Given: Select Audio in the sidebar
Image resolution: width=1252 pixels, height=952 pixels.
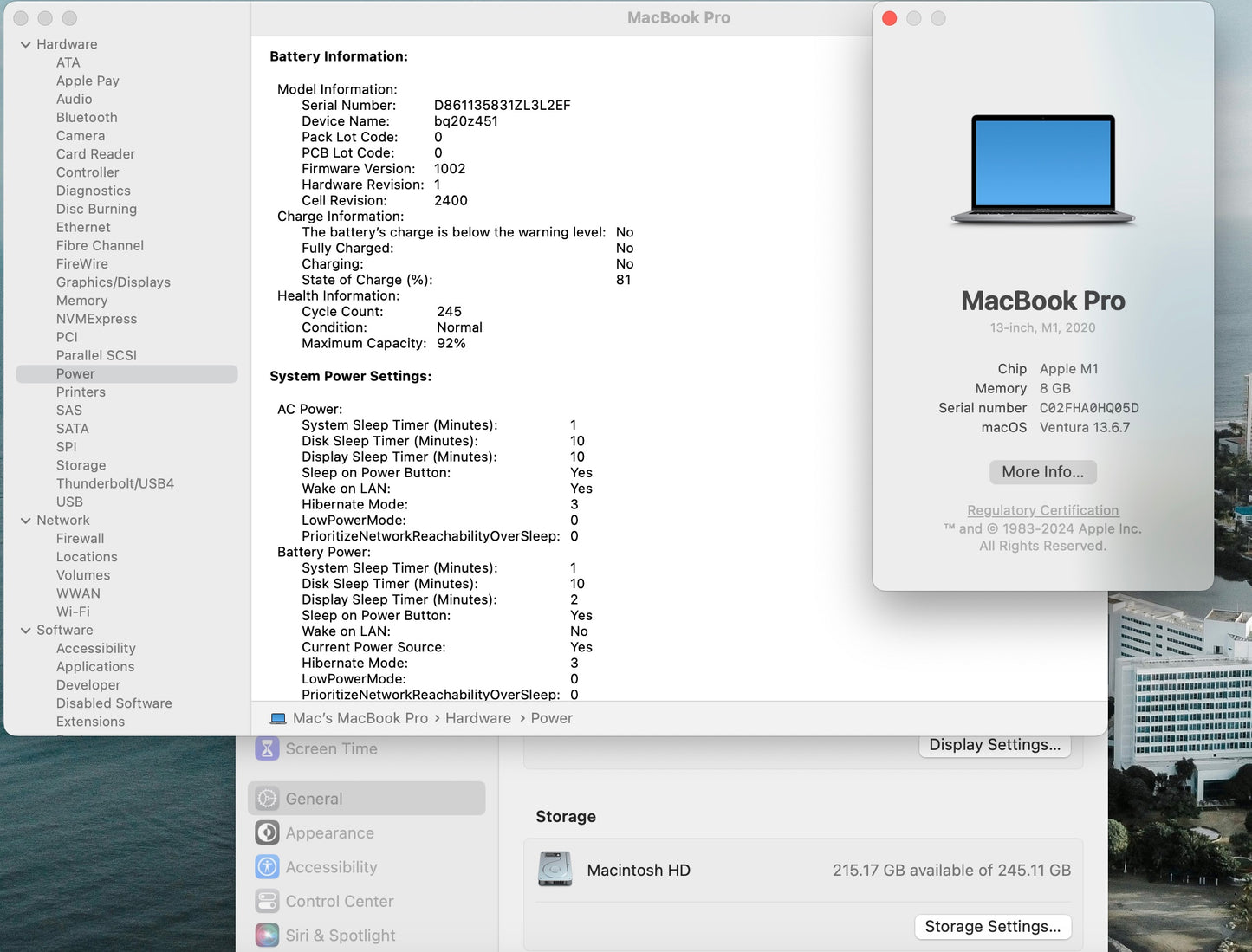Looking at the screenshot, I should [74, 99].
